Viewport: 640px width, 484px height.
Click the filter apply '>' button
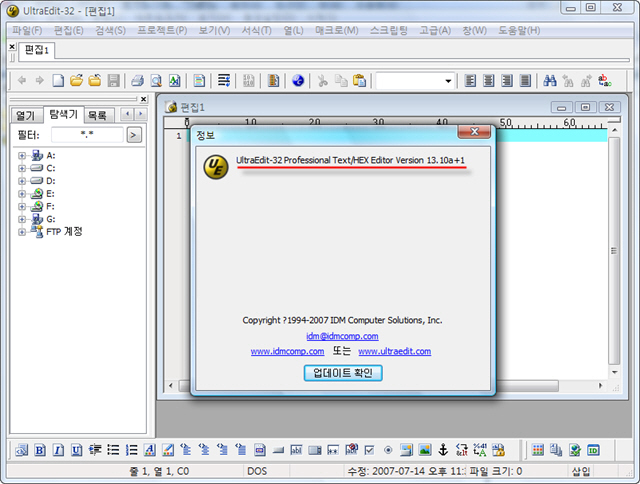(x=134, y=135)
